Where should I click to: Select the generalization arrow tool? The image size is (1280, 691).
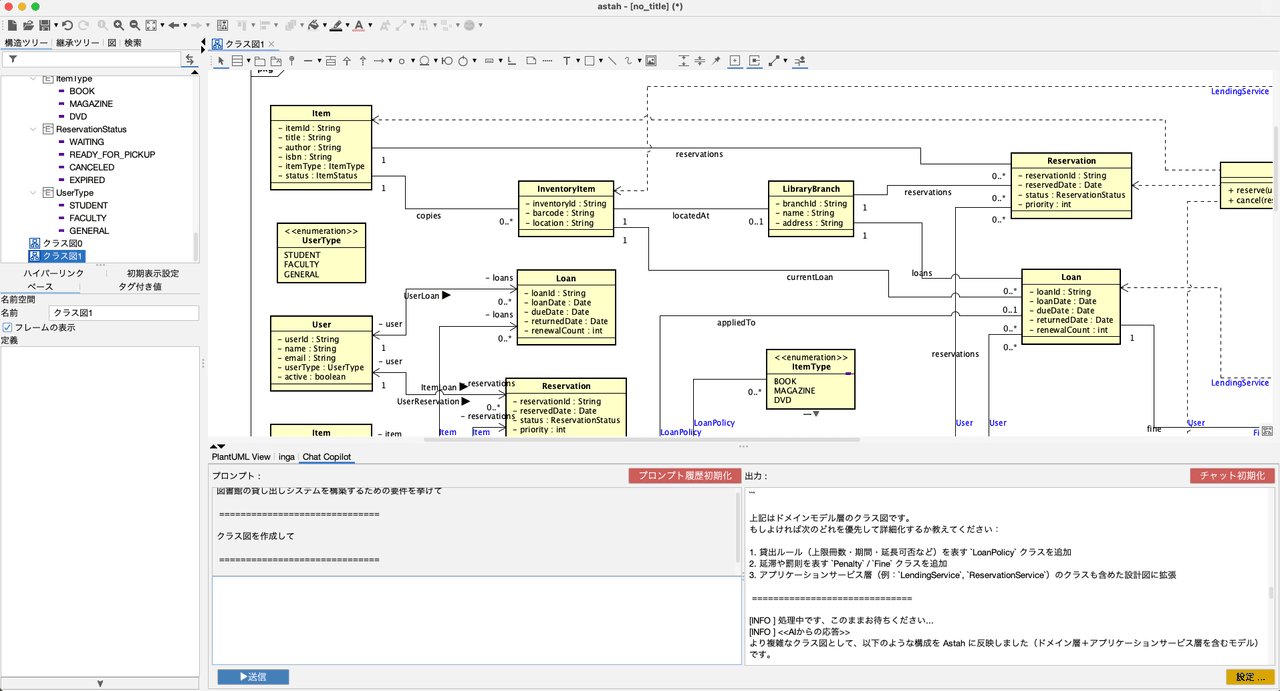(x=346, y=61)
